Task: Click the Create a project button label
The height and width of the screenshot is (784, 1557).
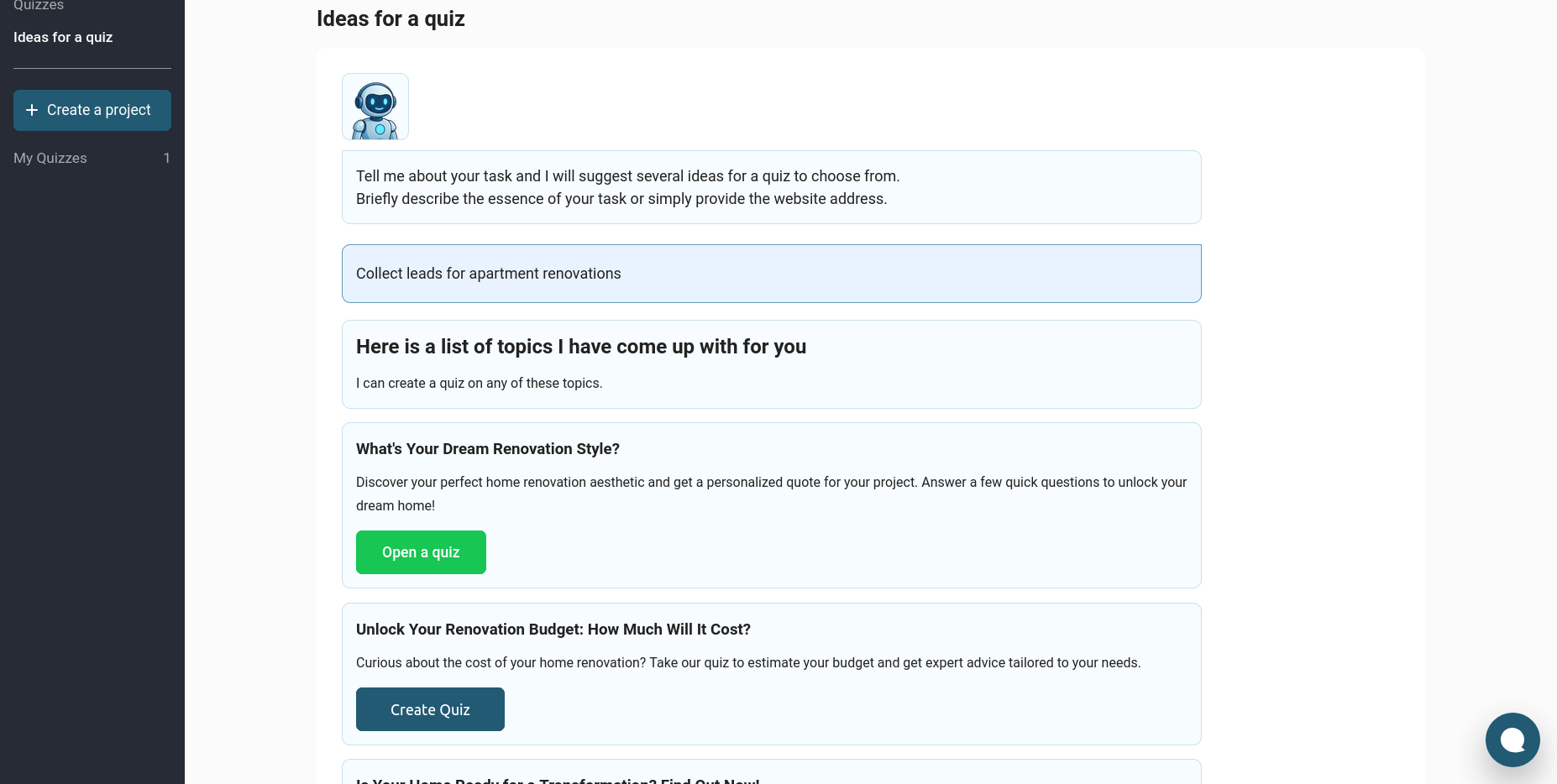Action: pyautogui.click(x=99, y=110)
